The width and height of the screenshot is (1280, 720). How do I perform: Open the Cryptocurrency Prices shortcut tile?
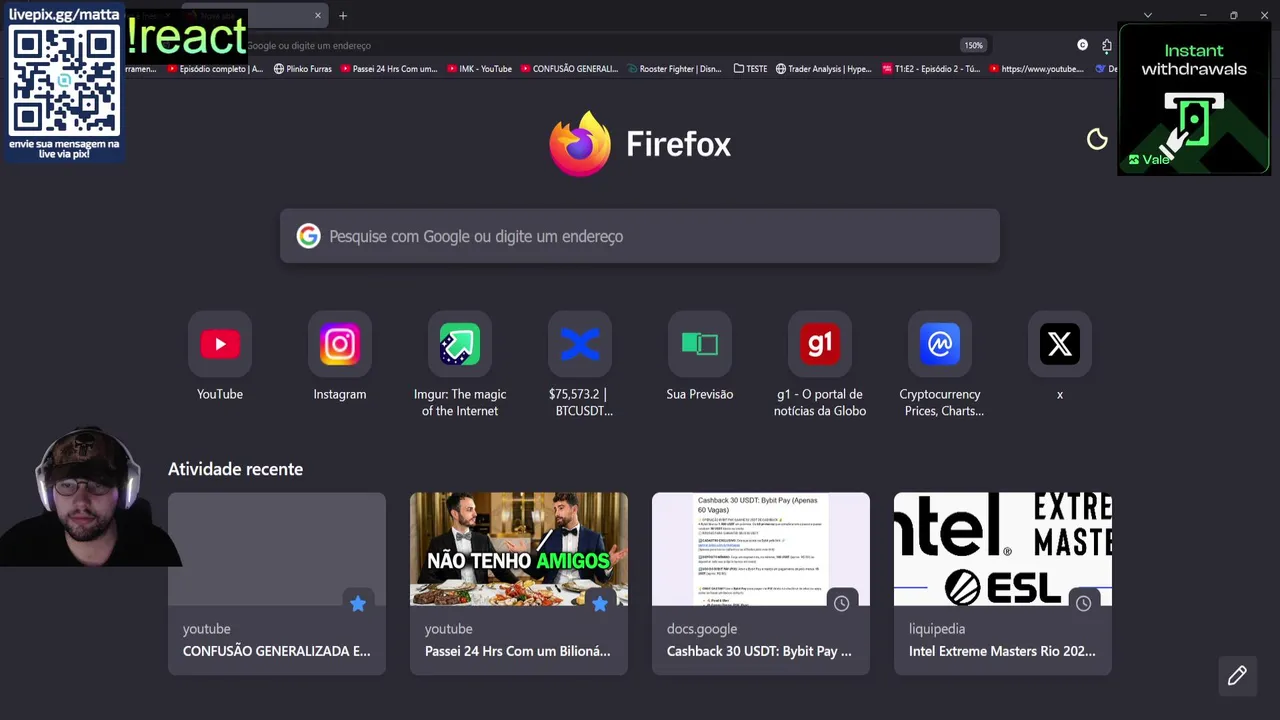[x=940, y=344]
